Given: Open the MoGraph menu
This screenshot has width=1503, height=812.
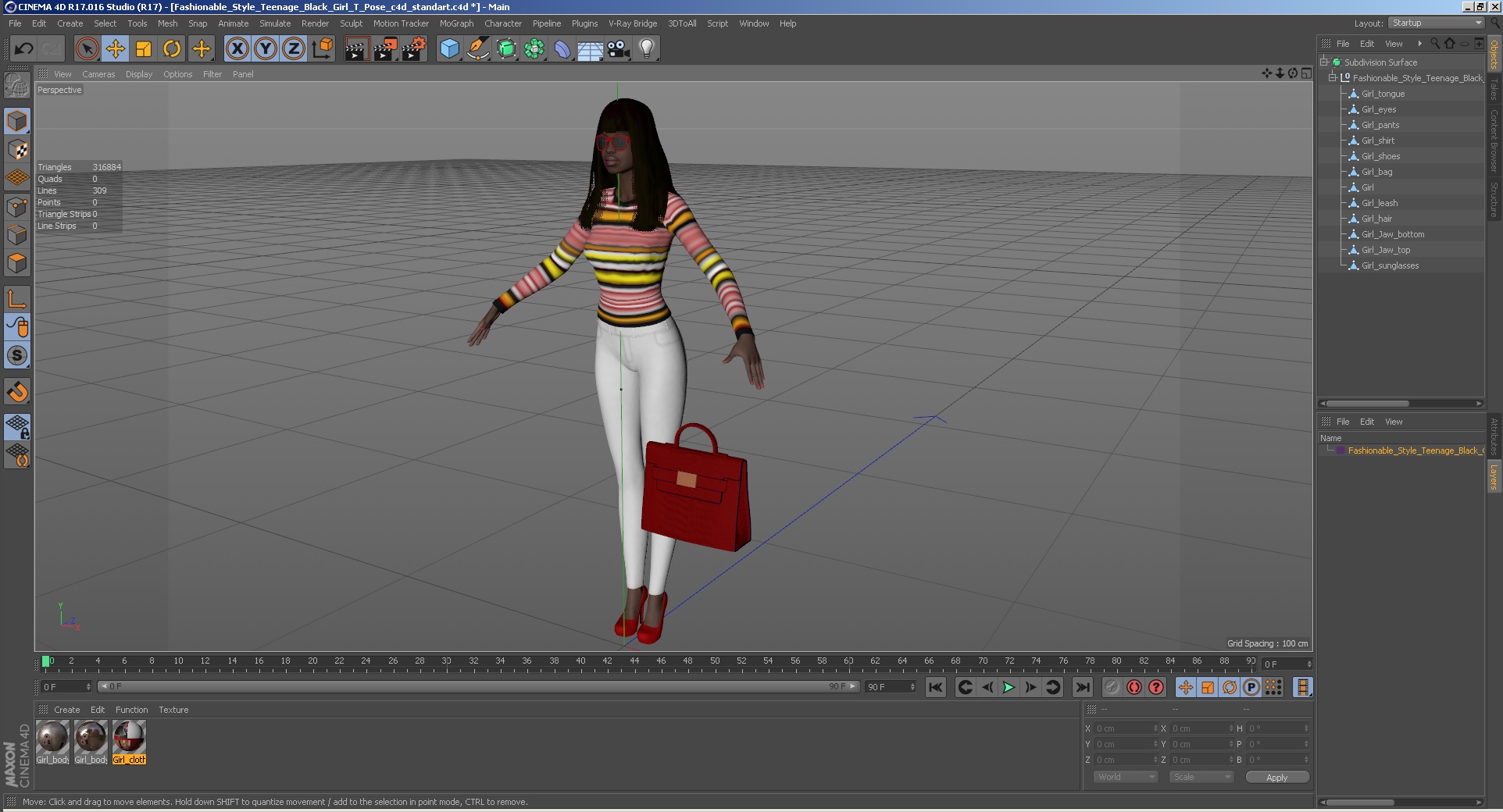Looking at the screenshot, I should pos(456,23).
